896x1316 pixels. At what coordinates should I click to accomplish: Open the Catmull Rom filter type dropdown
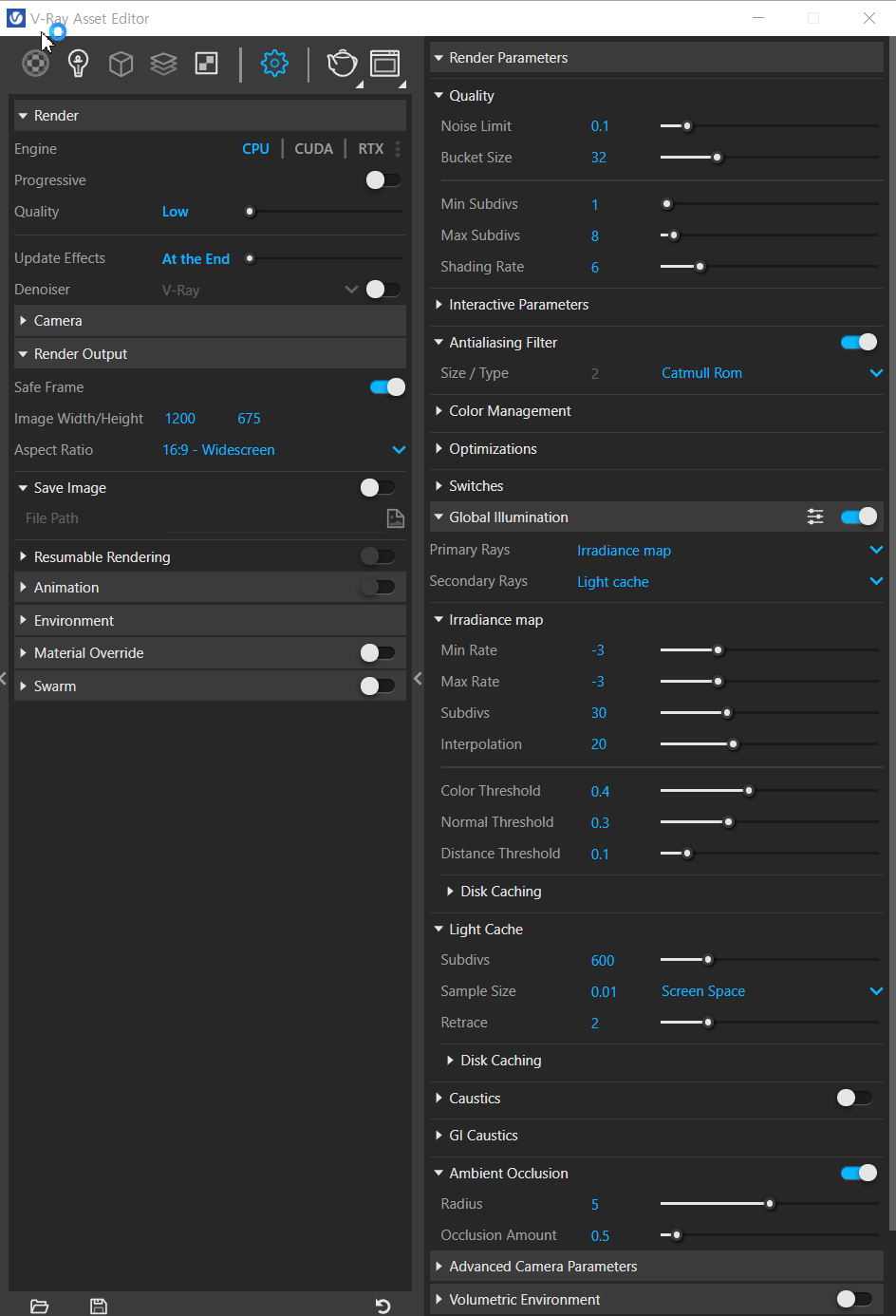(x=772, y=373)
